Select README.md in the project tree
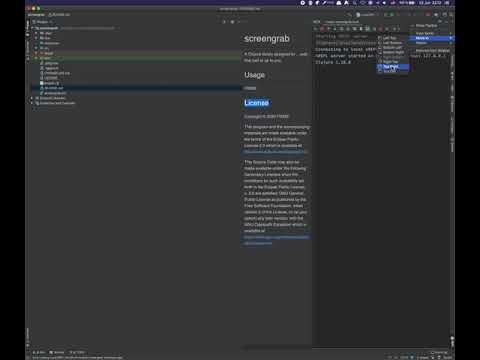The image size is (480, 360). (53, 88)
